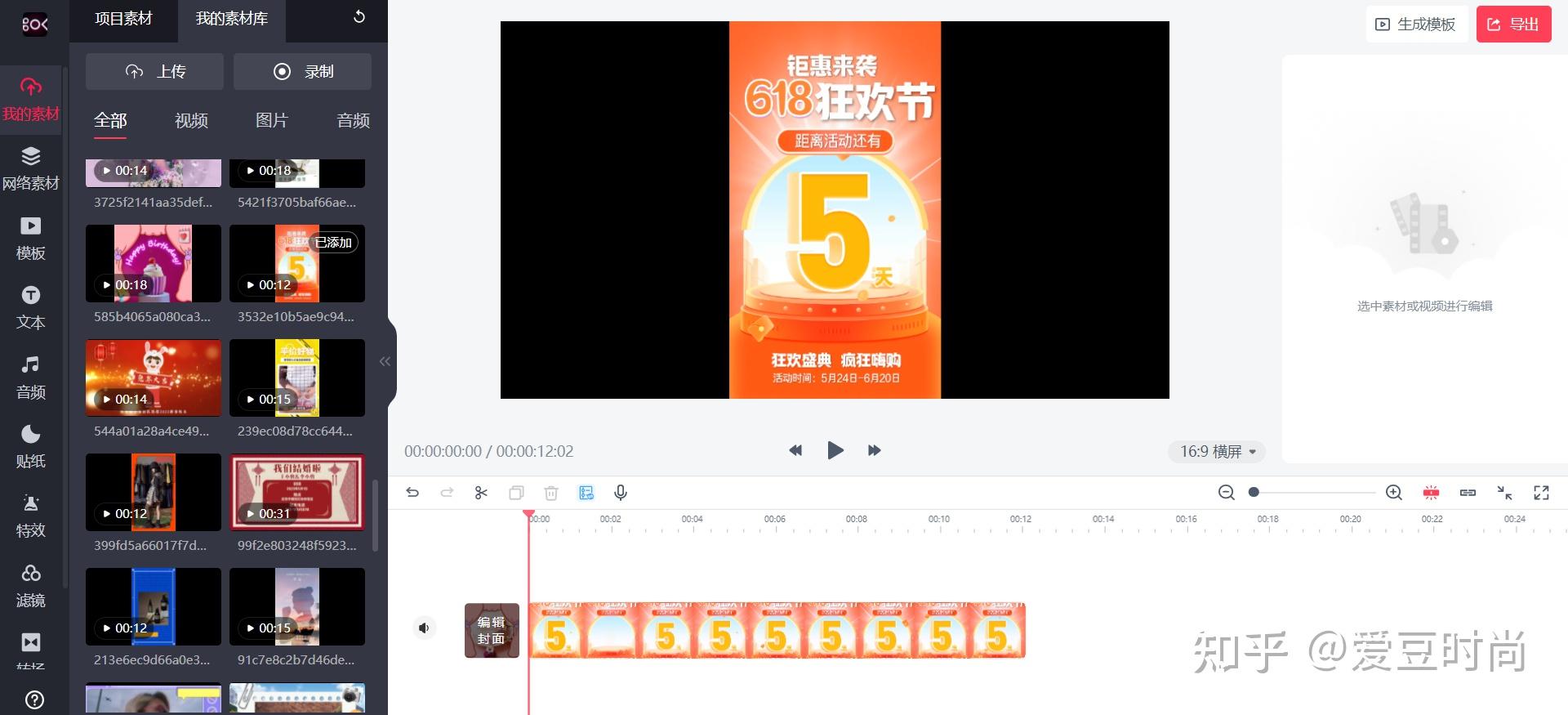Click the timeline zoom slider handle
This screenshot has width=1568, height=715.
(1254, 492)
